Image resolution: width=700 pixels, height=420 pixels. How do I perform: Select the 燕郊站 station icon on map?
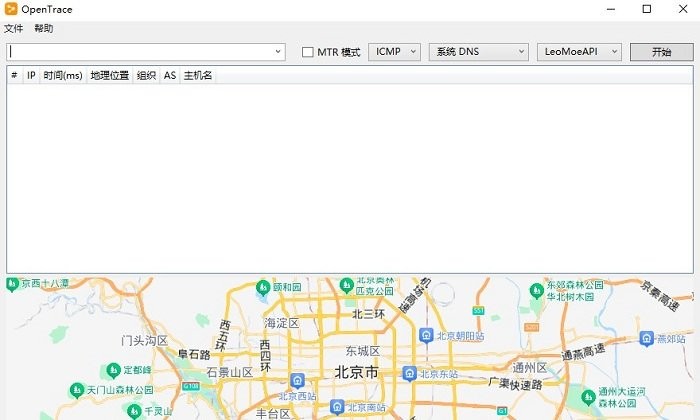click(646, 338)
